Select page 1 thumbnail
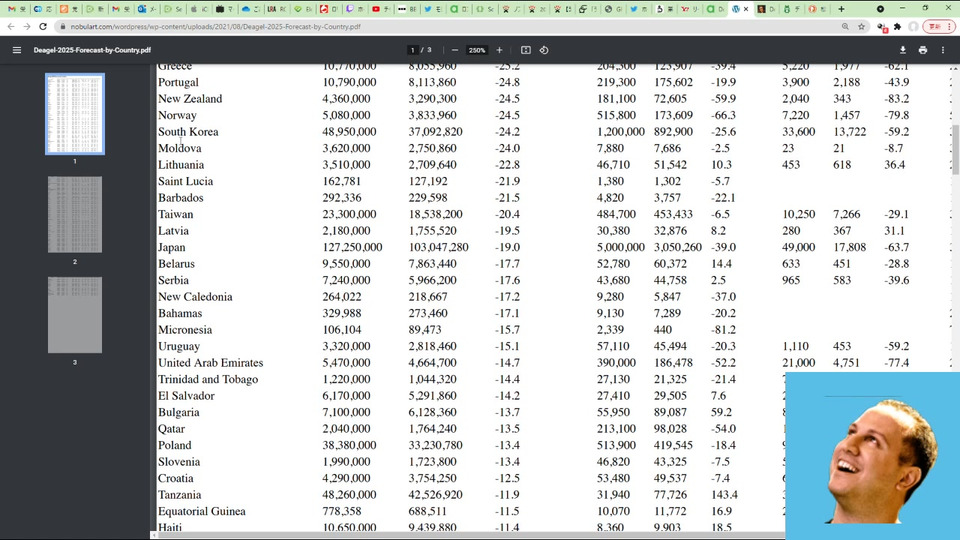 pos(75,114)
